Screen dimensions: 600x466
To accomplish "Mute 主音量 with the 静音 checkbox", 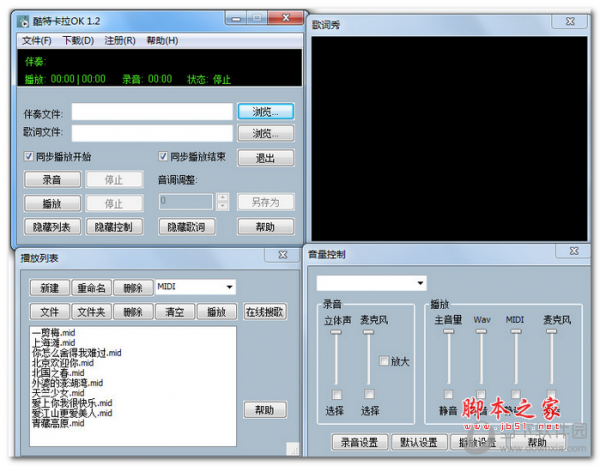I will 448,394.
